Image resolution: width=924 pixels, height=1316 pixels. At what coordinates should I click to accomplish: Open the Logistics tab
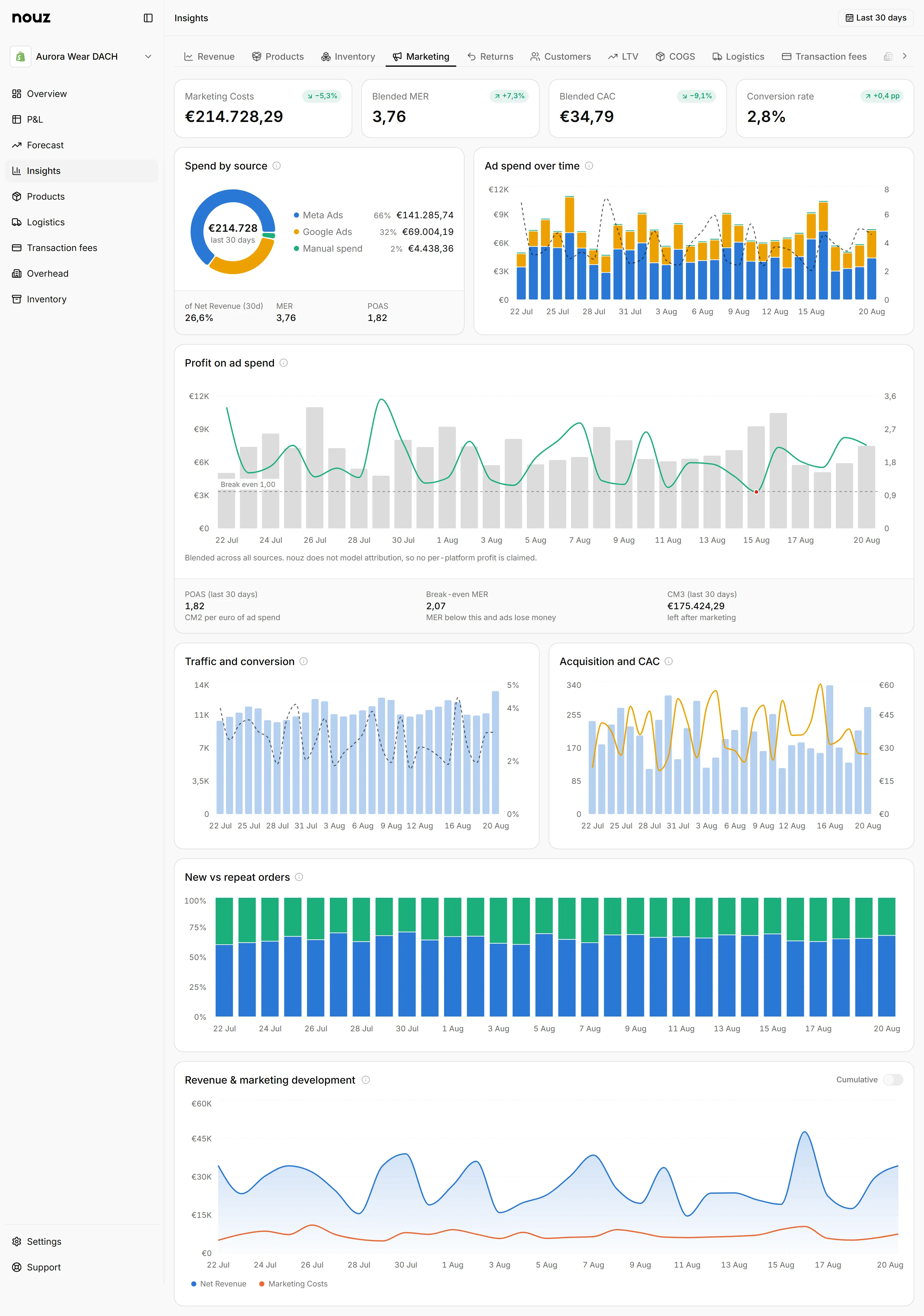(739, 57)
